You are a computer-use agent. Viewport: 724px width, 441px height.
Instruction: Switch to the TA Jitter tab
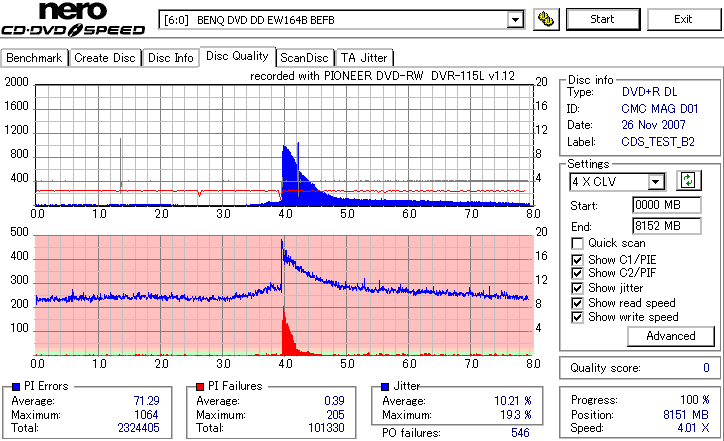click(x=364, y=58)
